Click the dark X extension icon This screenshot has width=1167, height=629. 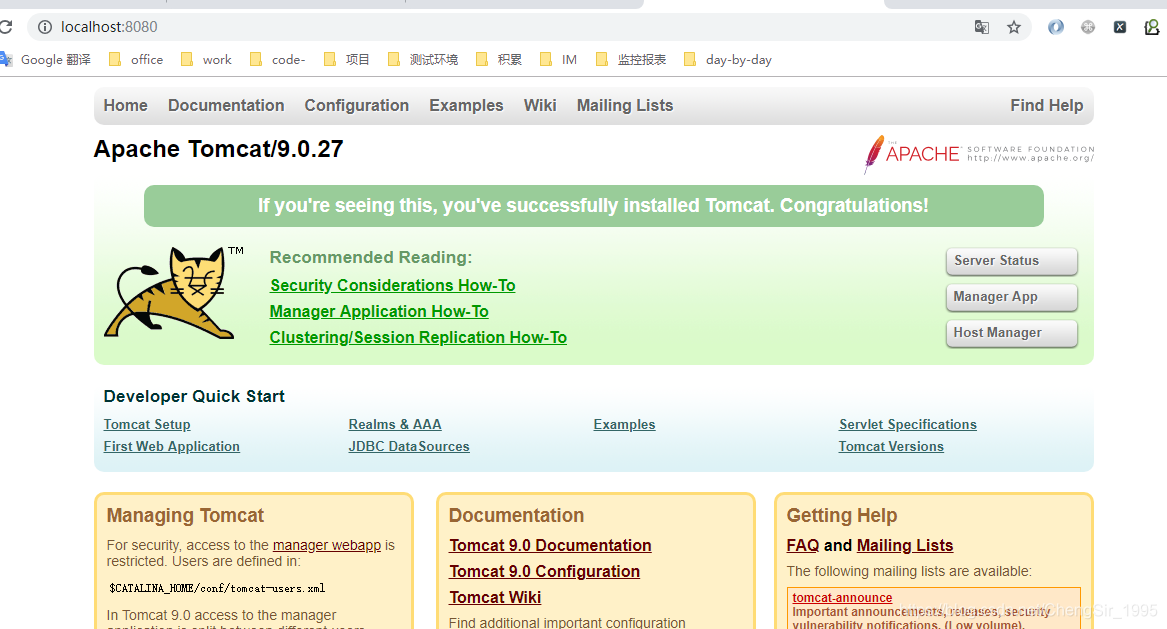pos(1119,28)
